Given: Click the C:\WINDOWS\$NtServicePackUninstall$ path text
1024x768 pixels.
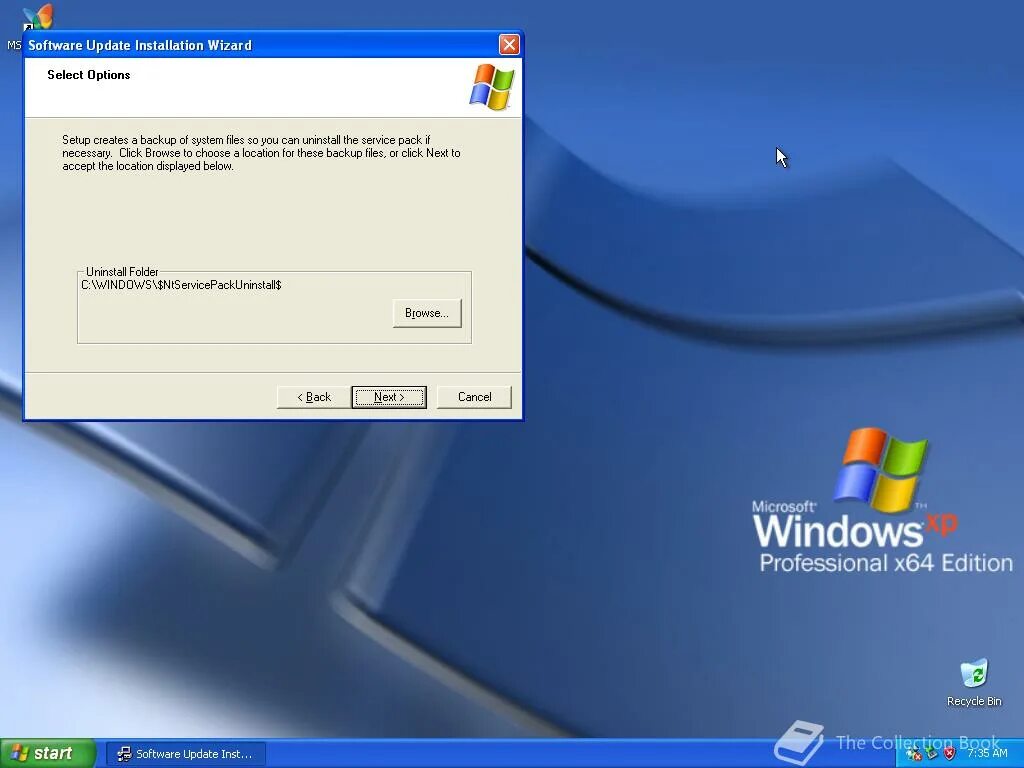Looking at the screenshot, I should pyautogui.click(x=182, y=285).
